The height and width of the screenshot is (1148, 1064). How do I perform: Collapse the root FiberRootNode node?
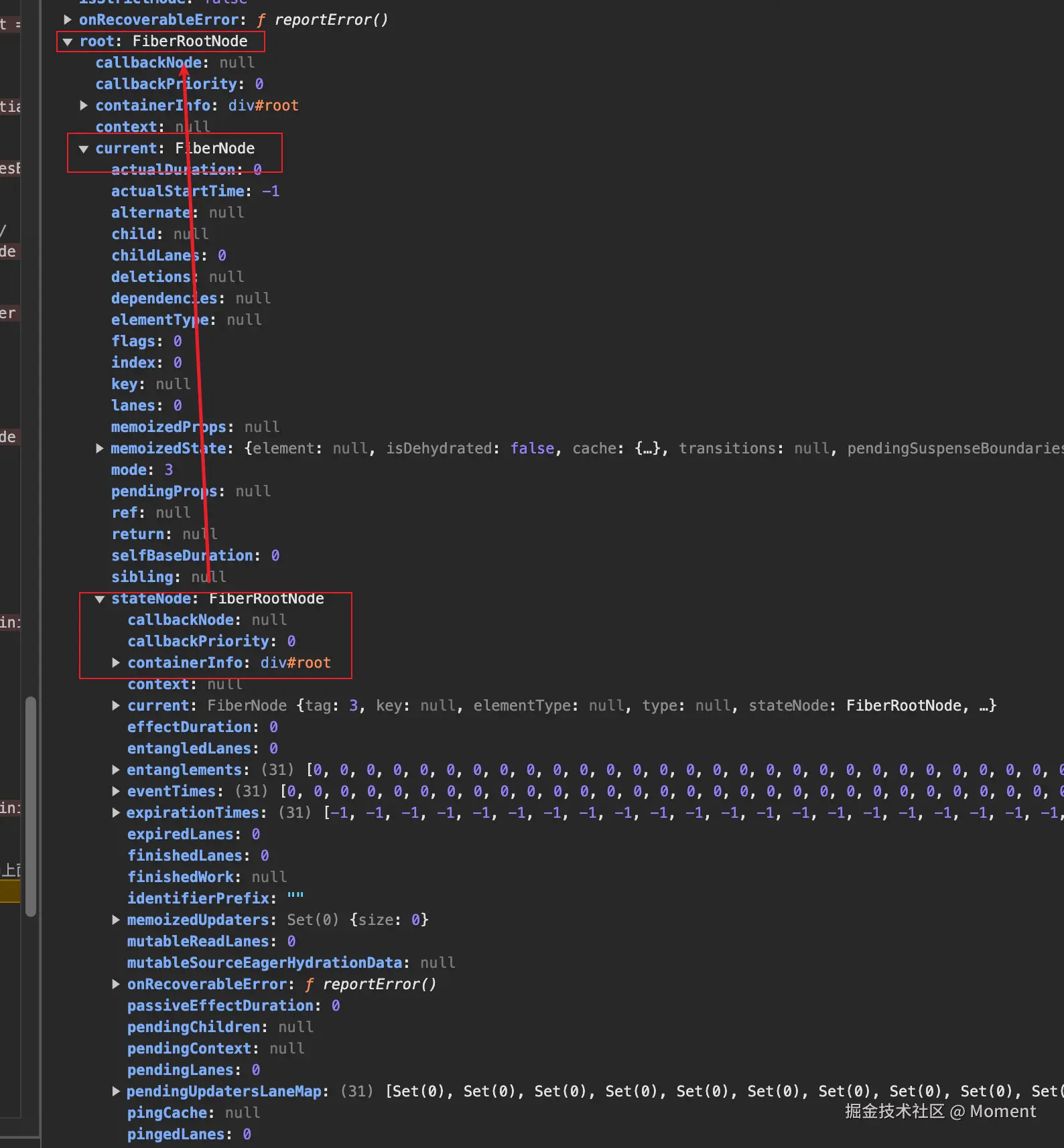pos(68,42)
